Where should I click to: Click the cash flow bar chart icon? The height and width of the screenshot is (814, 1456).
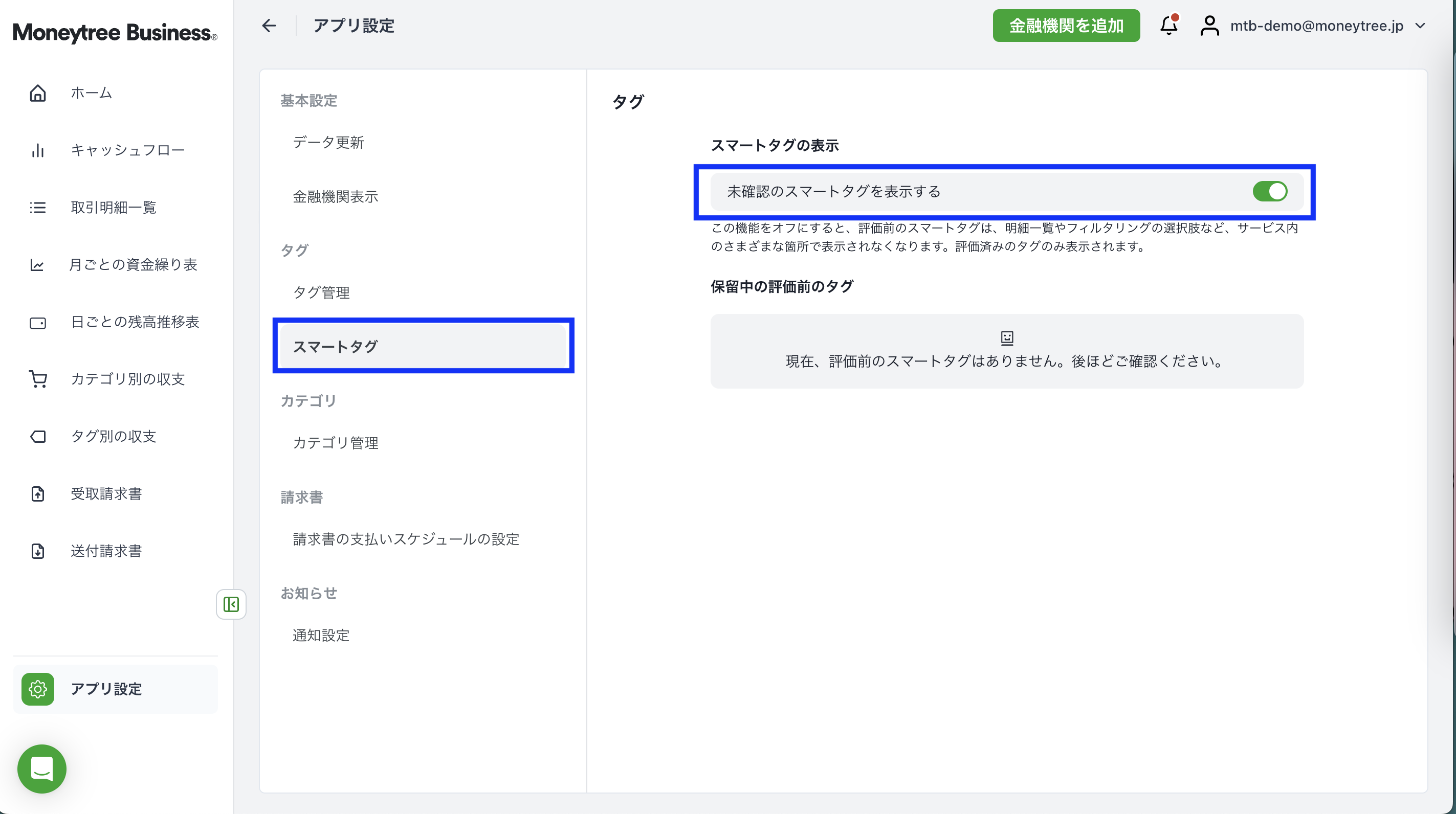click(x=38, y=150)
